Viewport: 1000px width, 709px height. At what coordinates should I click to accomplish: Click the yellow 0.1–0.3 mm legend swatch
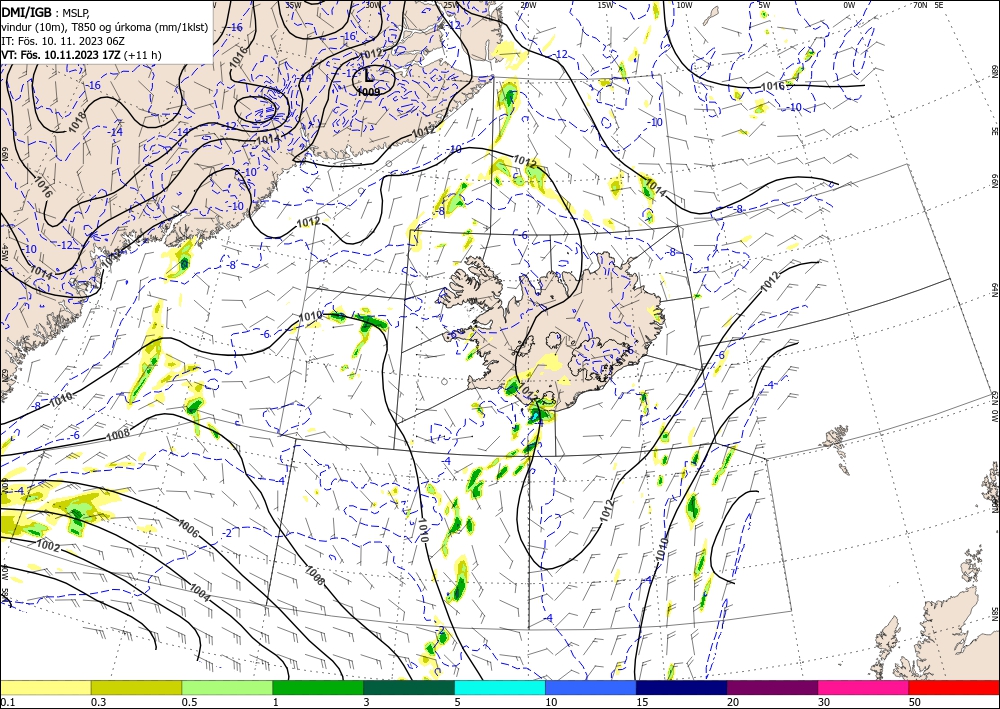tap(45, 687)
